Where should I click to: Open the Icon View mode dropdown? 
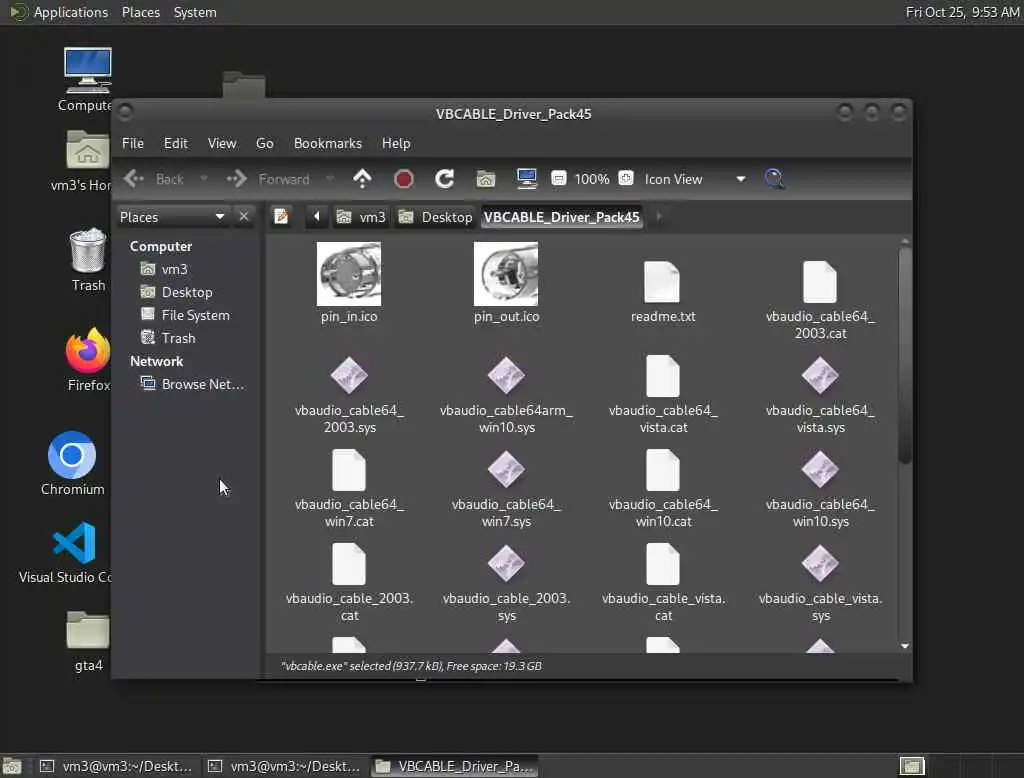click(x=695, y=178)
